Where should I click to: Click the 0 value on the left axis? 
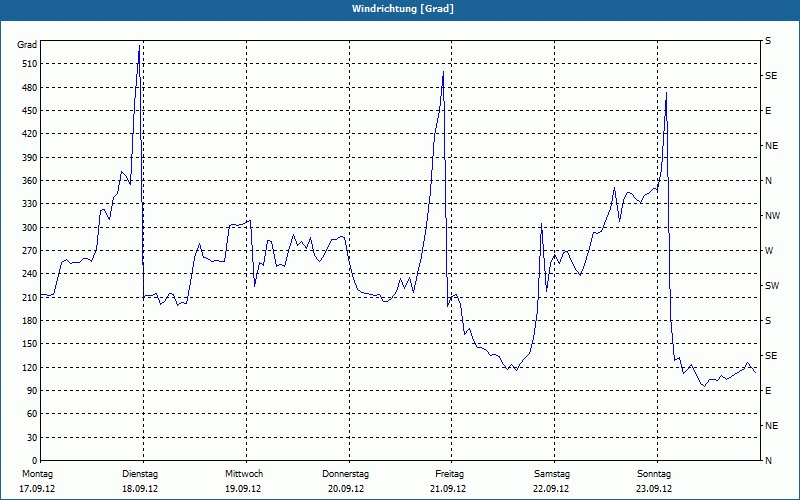[x=34, y=461]
